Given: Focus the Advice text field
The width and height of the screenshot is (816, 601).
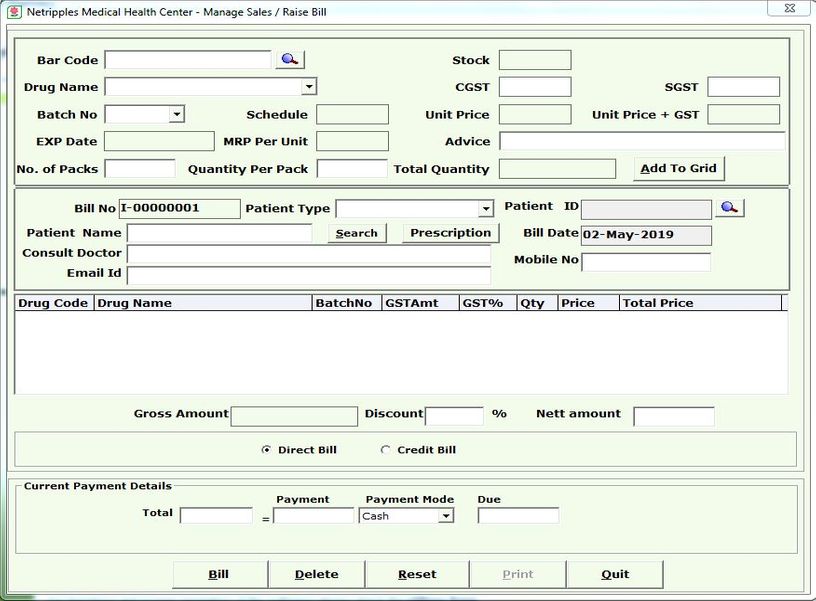Looking at the screenshot, I should point(642,141).
